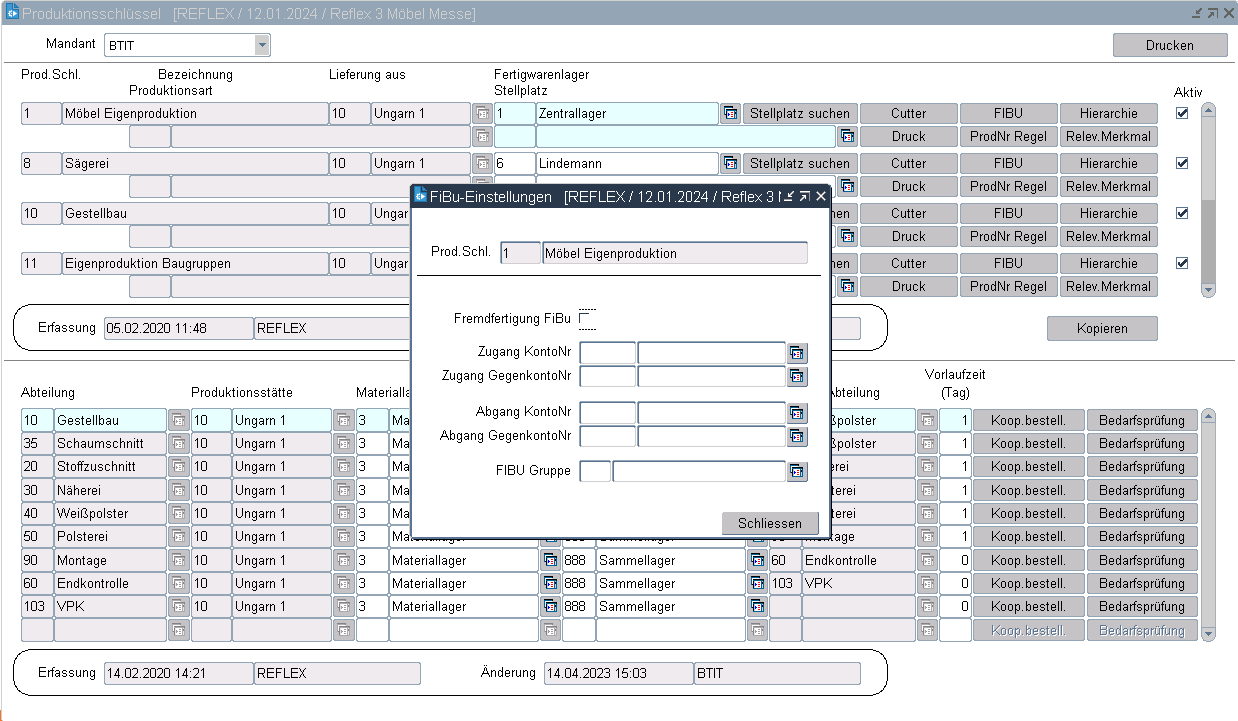The image size is (1238, 721).
Task: Open lookup icon for Abgang KontoNr
Action: (x=797, y=413)
